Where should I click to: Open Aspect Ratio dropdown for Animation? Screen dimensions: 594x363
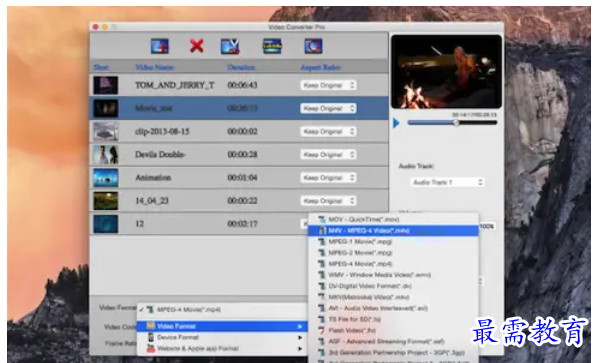click(328, 178)
